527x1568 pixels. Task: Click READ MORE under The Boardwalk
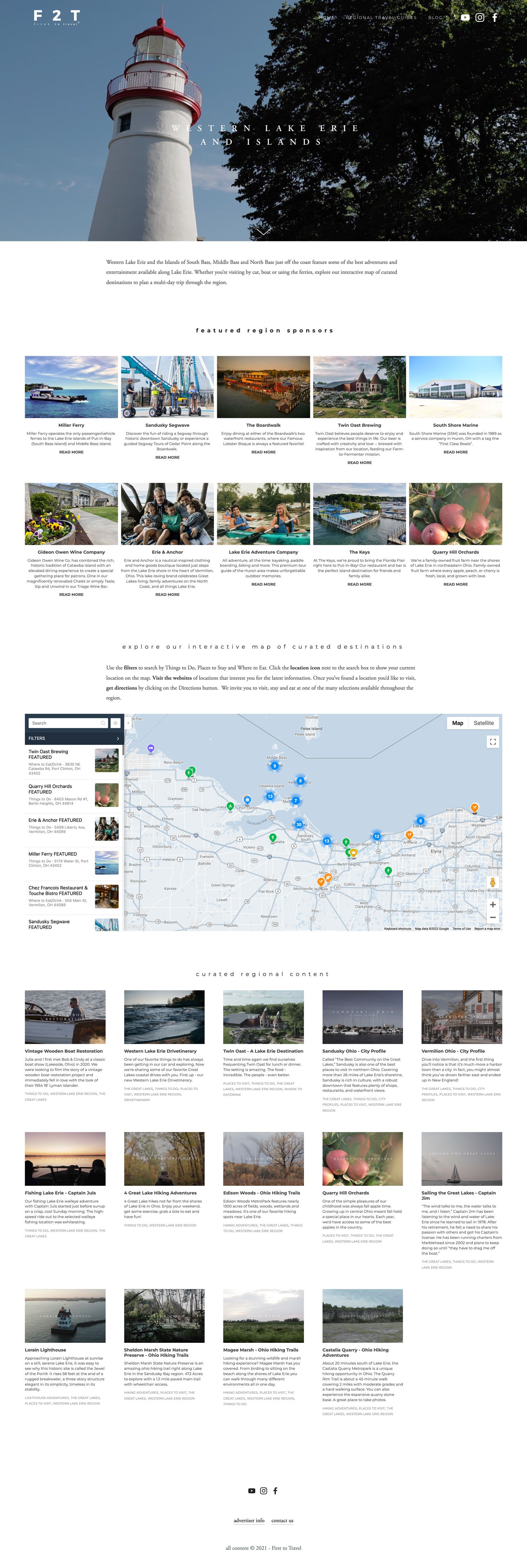tap(263, 452)
